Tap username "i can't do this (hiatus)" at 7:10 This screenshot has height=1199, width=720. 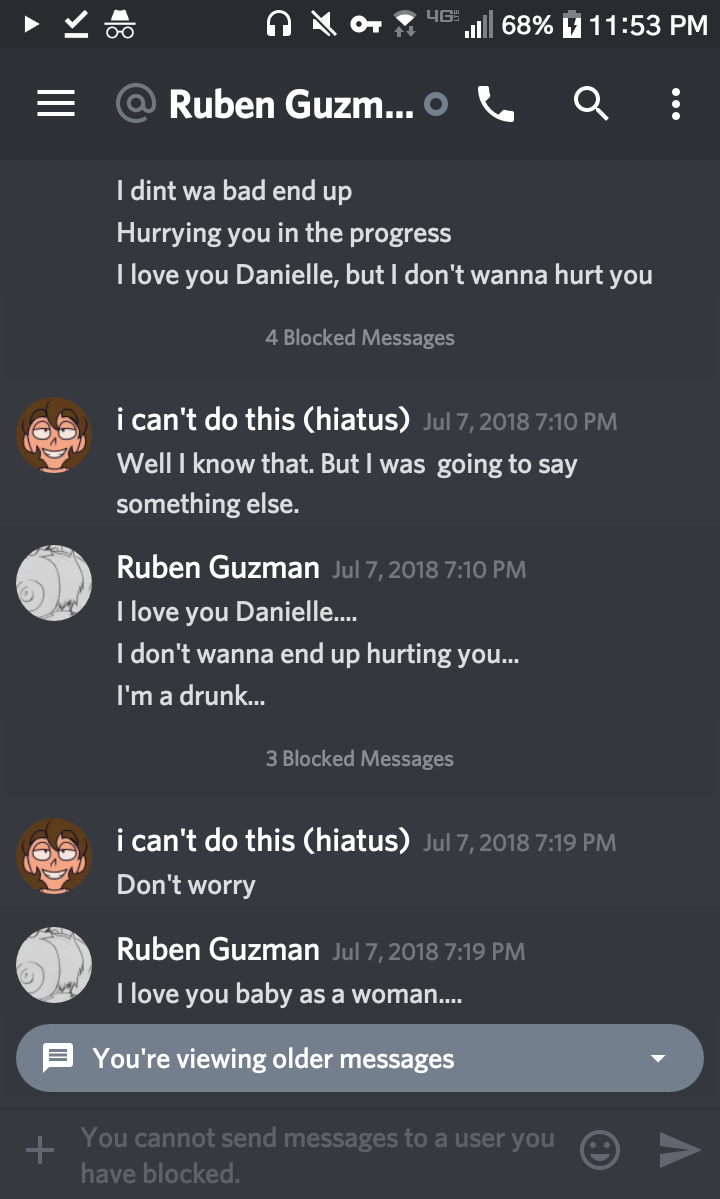pyautogui.click(x=263, y=420)
